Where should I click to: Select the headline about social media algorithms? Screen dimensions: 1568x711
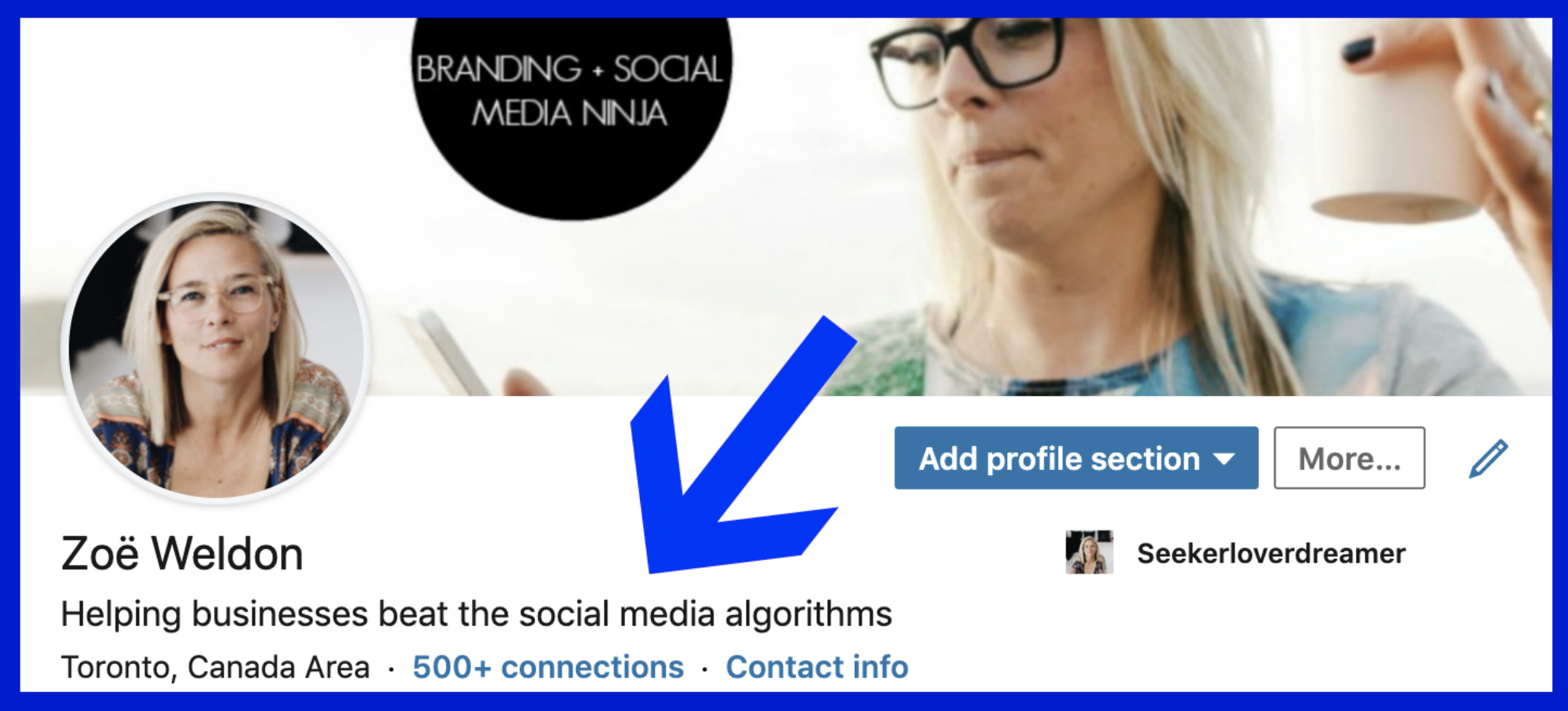476,614
